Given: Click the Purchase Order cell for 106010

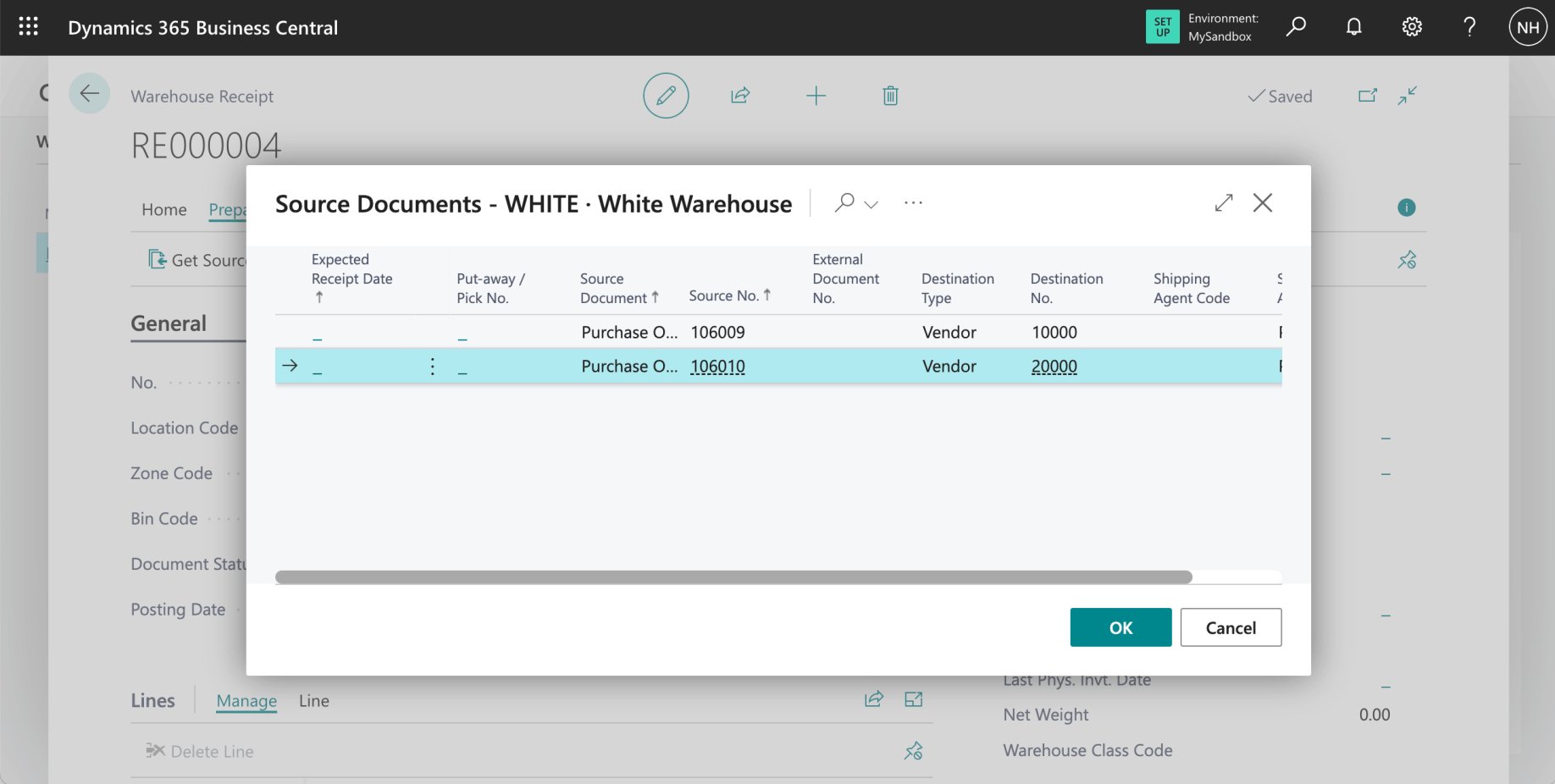Looking at the screenshot, I should click(629, 366).
